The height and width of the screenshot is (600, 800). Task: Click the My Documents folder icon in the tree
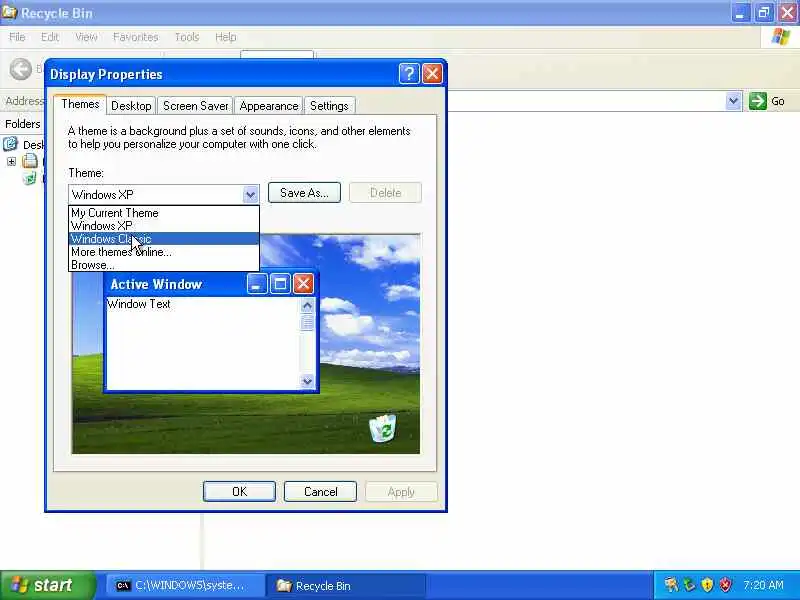[30, 161]
